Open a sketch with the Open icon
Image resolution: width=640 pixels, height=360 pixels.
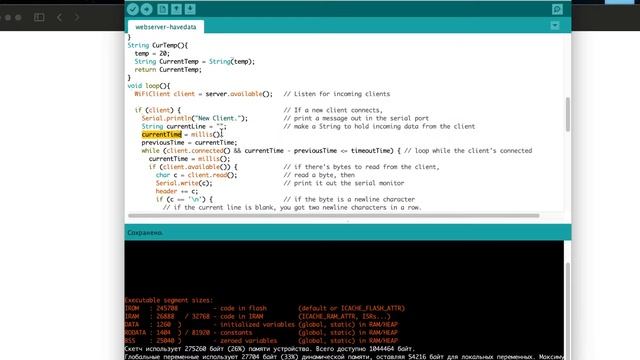(176, 9)
